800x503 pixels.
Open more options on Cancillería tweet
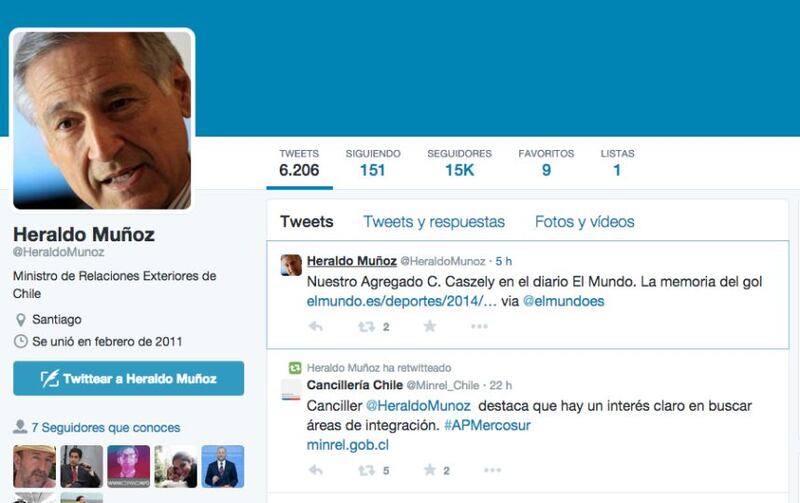[492, 470]
